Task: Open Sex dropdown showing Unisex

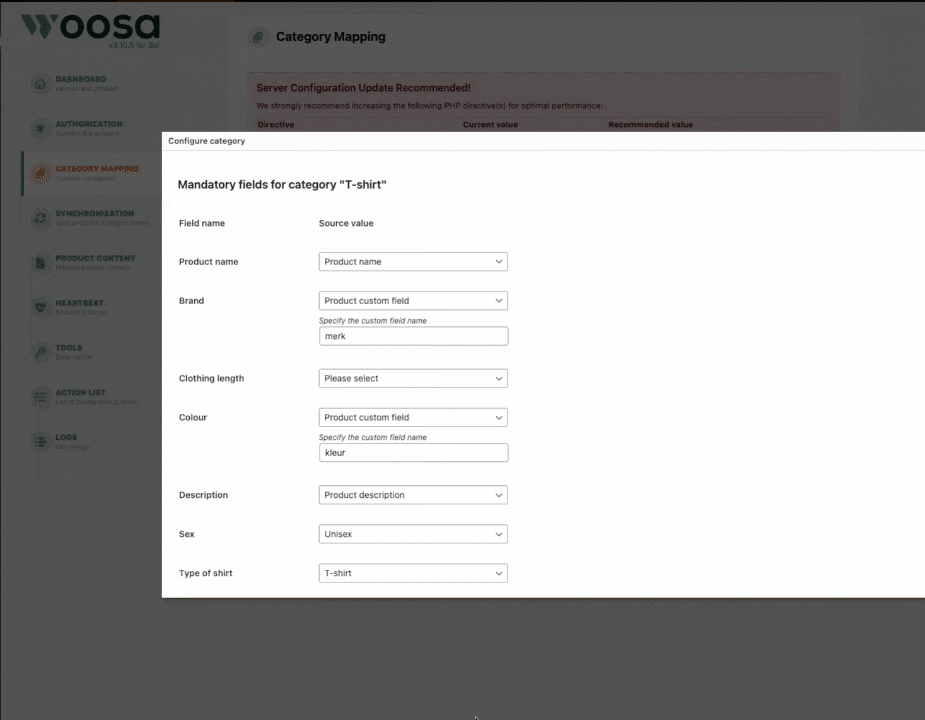Action: click(413, 534)
